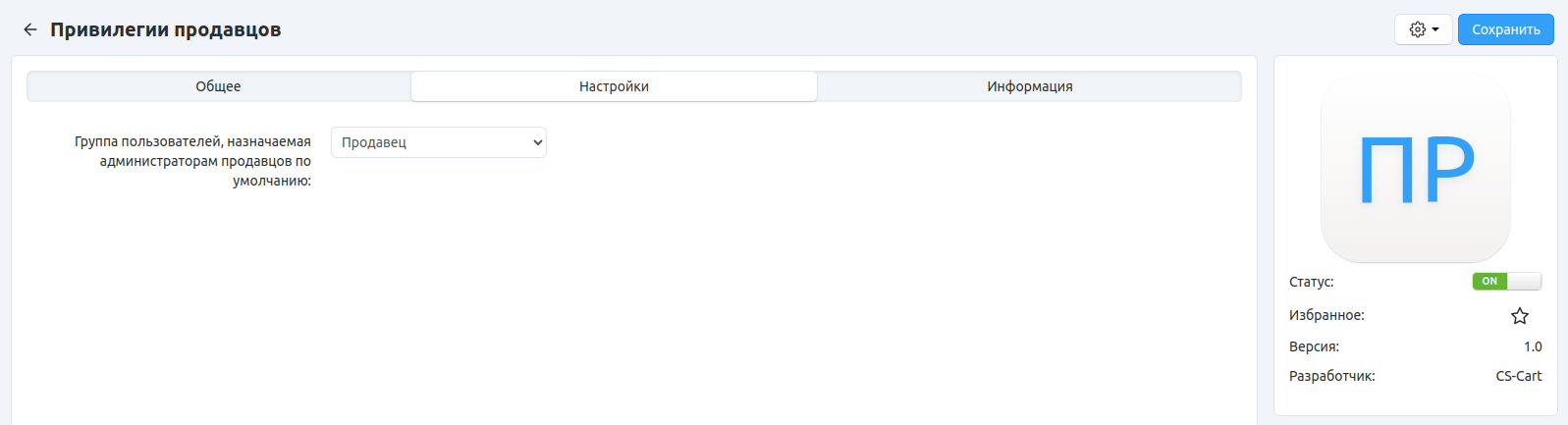Click the Привилегии продавцов page title
1568x425 pixels.
(166, 29)
